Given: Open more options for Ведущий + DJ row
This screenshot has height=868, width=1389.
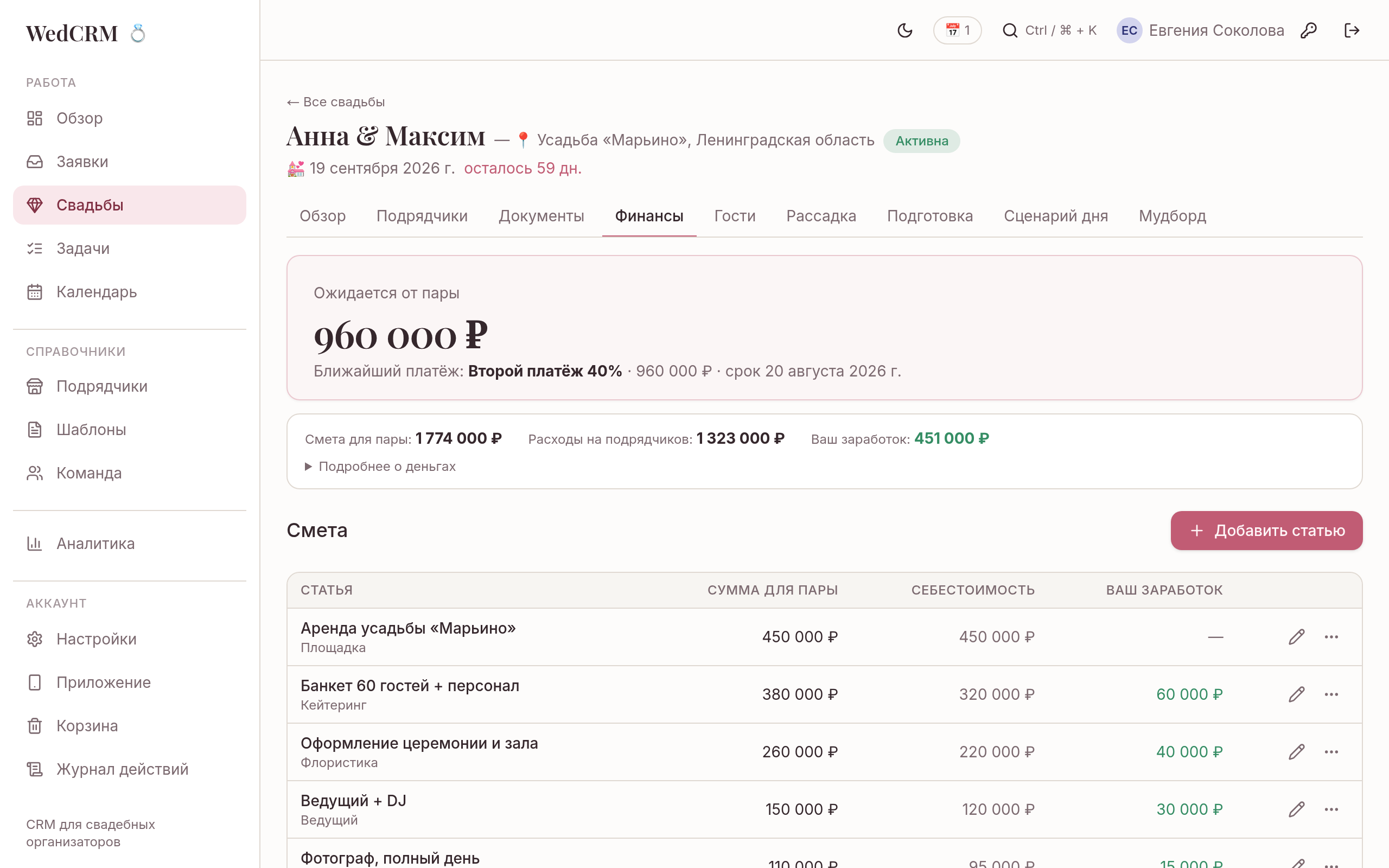Looking at the screenshot, I should tap(1331, 809).
